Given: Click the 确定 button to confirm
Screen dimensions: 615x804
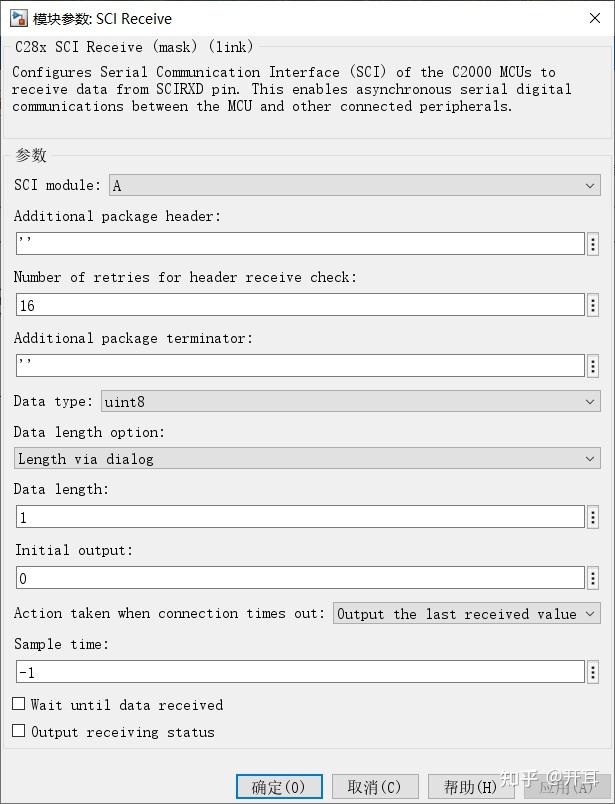Looking at the screenshot, I should click(x=278, y=786).
